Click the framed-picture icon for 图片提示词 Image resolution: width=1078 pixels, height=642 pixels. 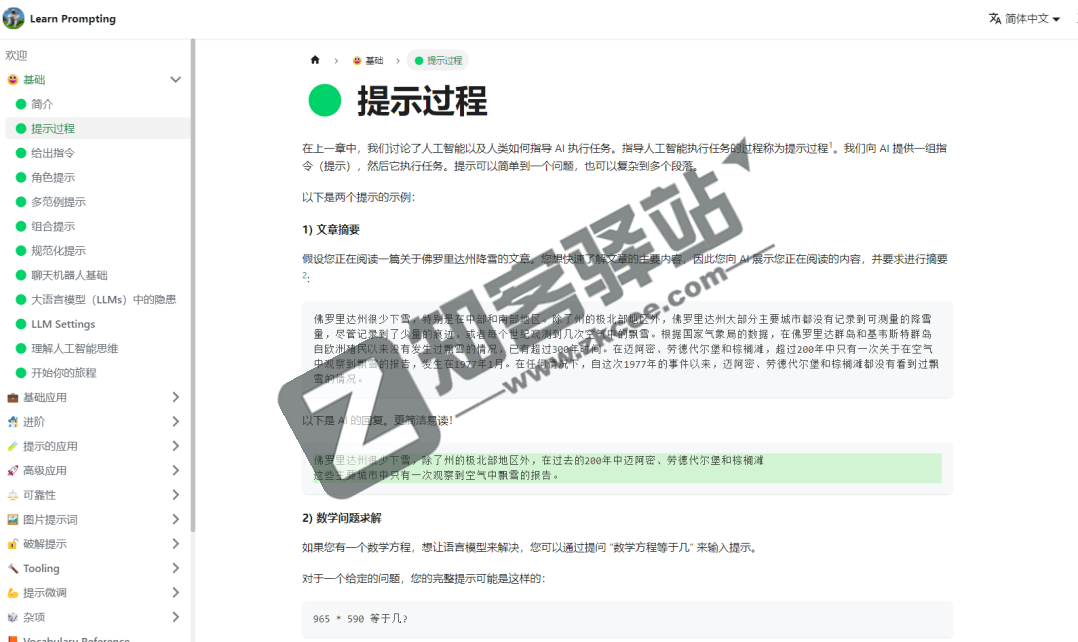[14, 519]
